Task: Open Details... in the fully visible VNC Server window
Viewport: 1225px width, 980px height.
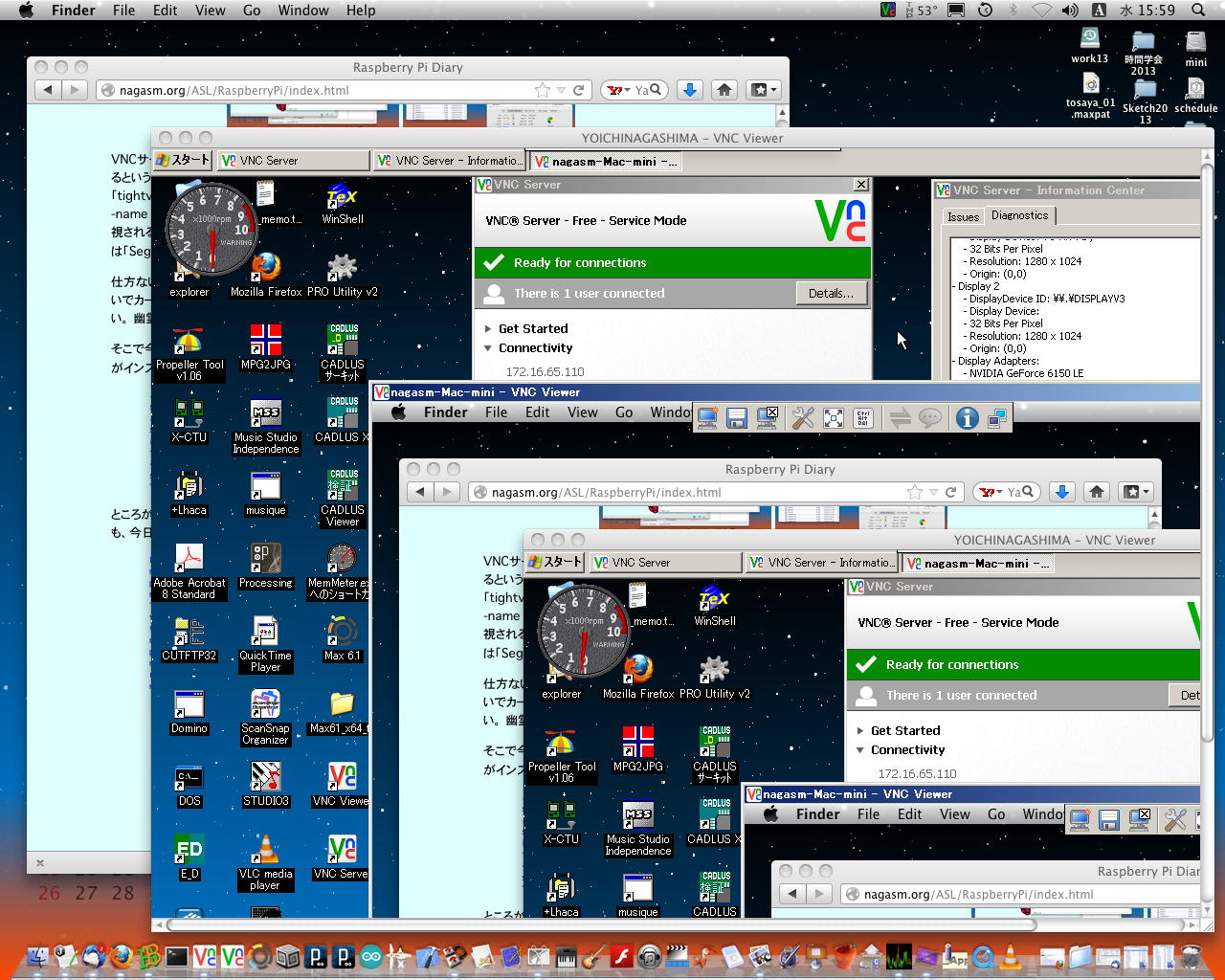Action: [831, 293]
